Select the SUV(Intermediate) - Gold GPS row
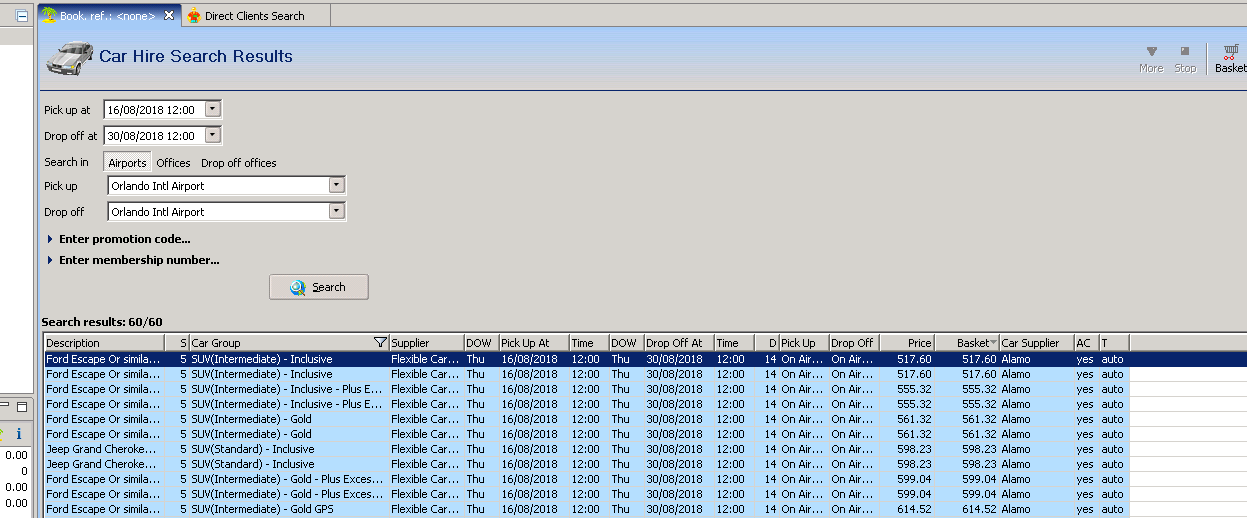 pyautogui.click(x=586, y=509)
